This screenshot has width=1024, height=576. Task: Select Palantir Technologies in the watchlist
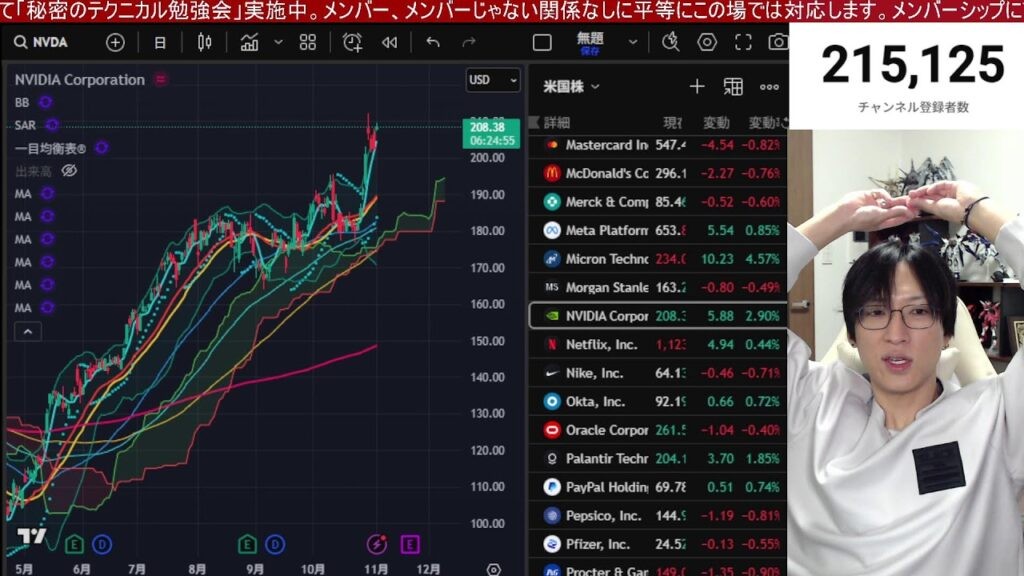(658, 458)
